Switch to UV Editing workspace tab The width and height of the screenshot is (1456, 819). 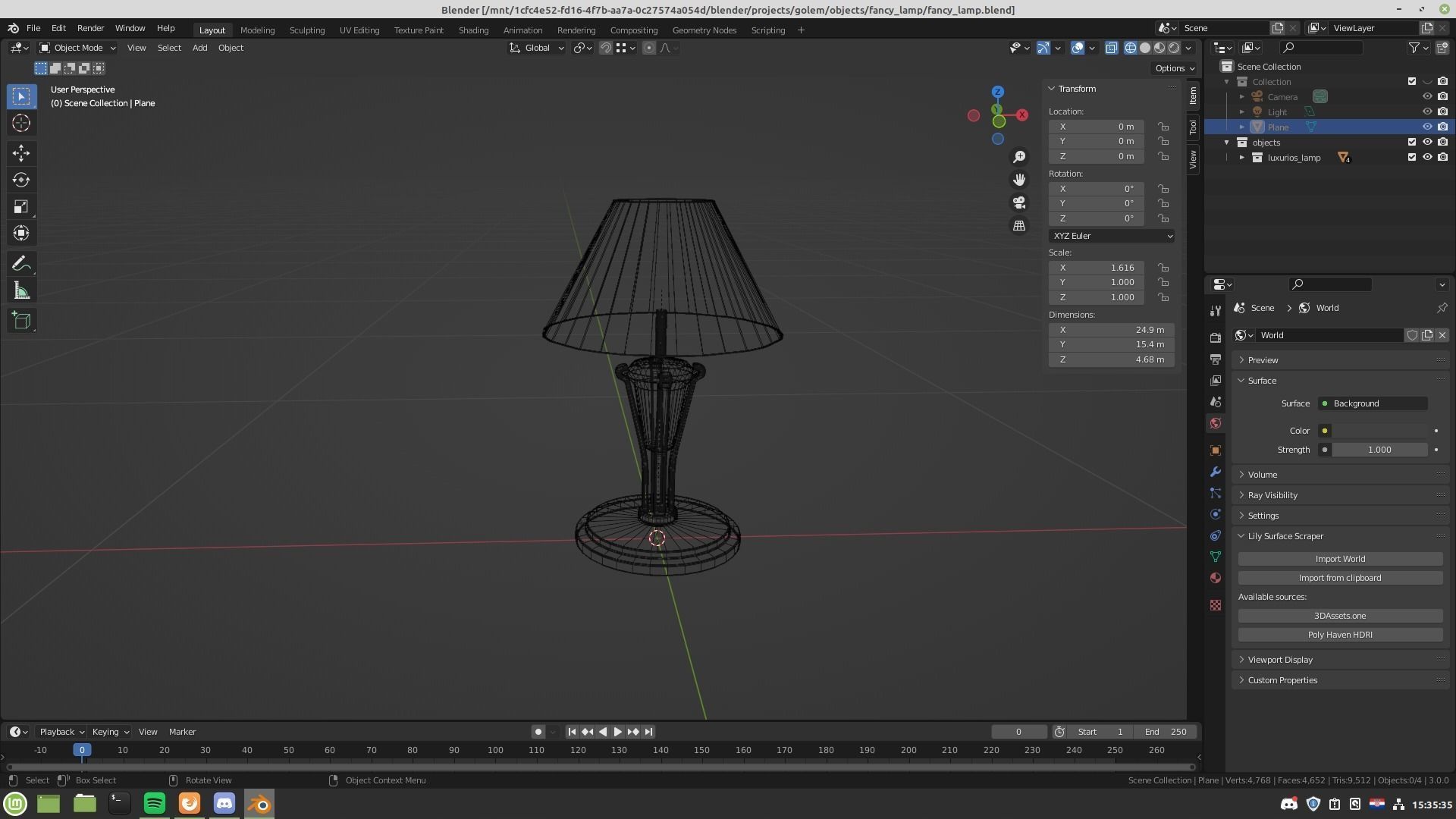coord(359,30)
